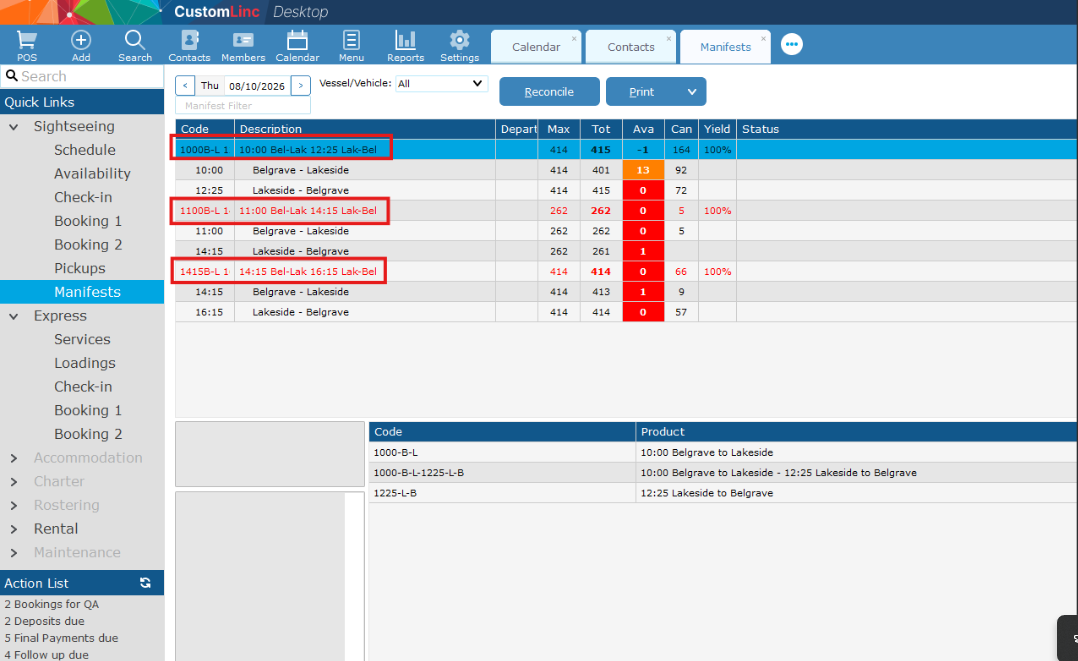Image resolution: width=1078 pixels, height=661 pixels.
Task: Expand the Maintenance section
Action: [x=14, y=552]
